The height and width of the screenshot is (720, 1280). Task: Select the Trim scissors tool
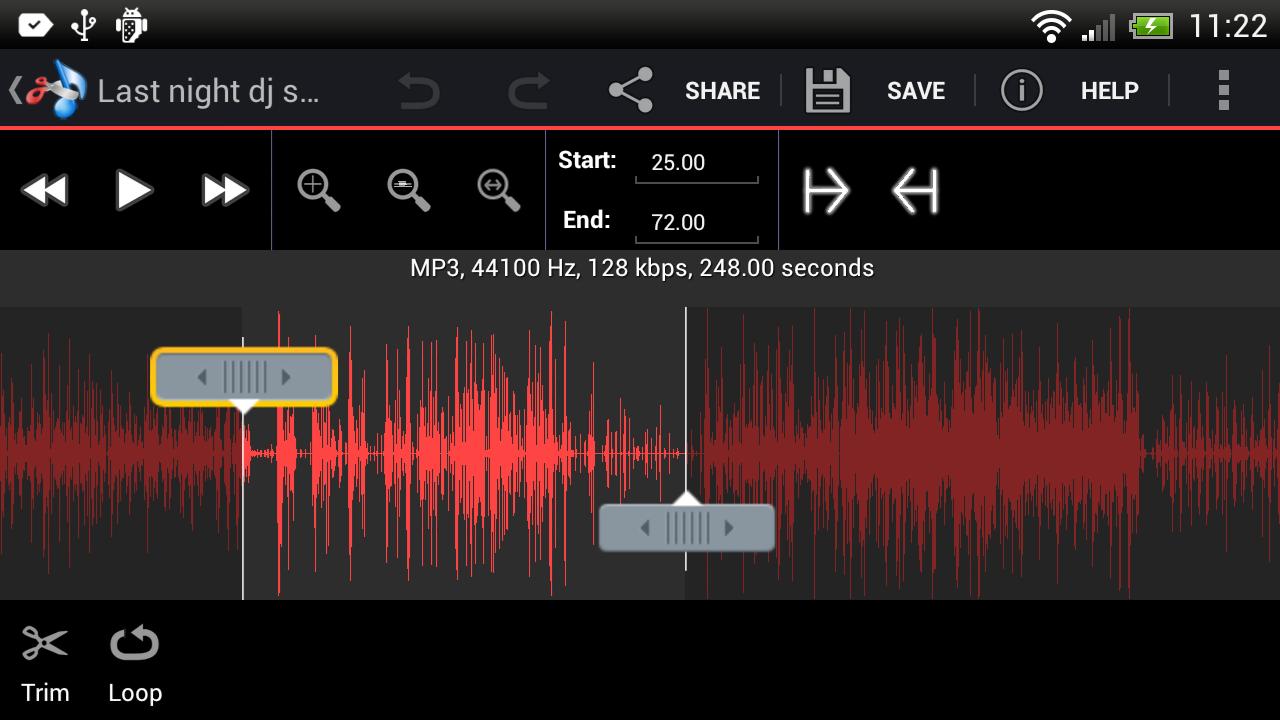(45, 662)
